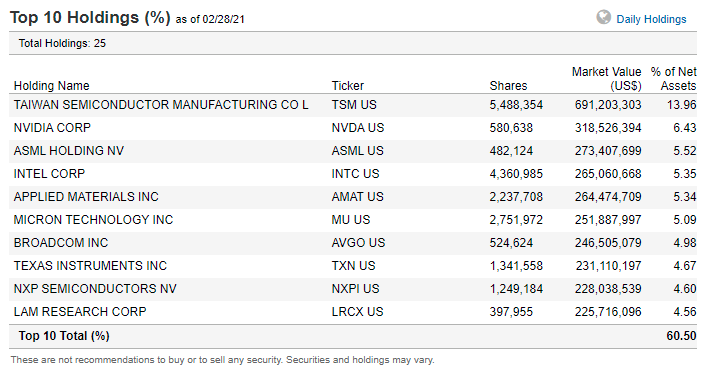
Task: Click the 'INTEL CORP' holding name
Action: [49, 174]
